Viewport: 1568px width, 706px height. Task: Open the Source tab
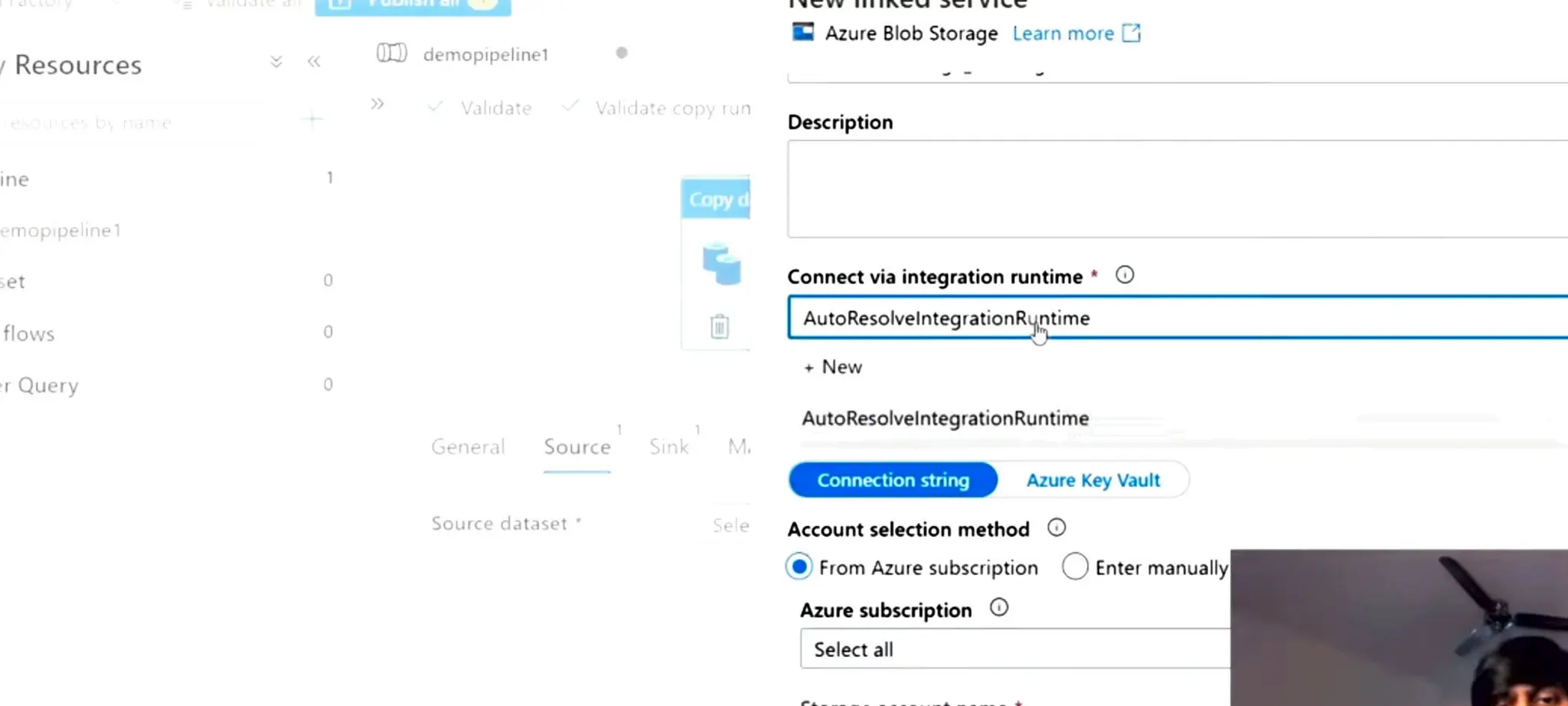click(x=577, y=447)
